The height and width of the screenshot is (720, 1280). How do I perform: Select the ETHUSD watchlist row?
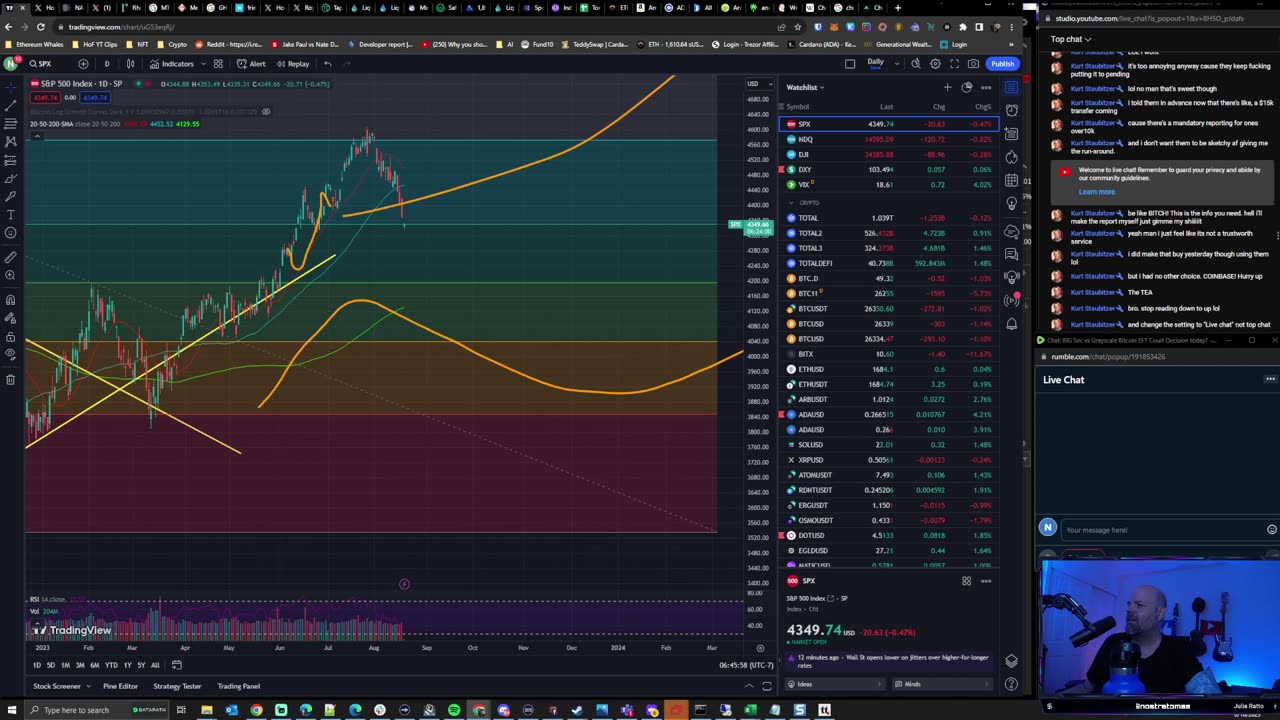(888, 369)
